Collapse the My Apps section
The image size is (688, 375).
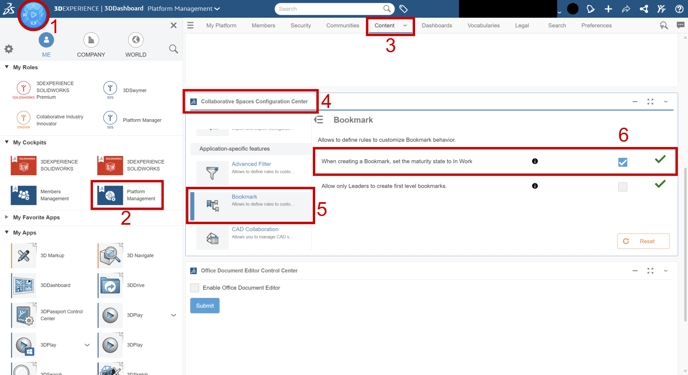(x=7, y=232)
